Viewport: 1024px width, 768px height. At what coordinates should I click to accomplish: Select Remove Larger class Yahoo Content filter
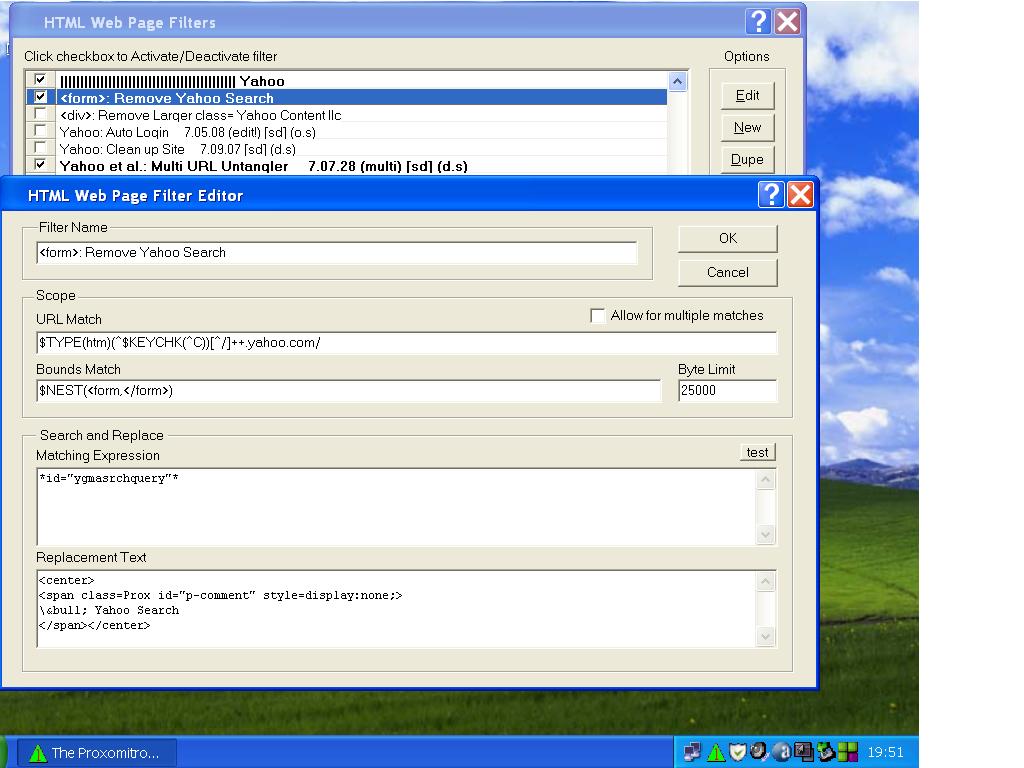click(x=200, y=115)
